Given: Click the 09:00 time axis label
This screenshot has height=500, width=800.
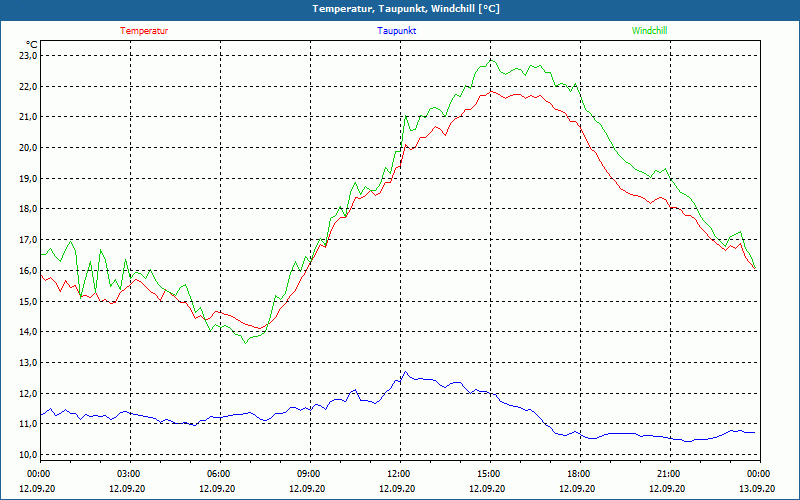Looking at the screenshot, I should (308, 473).
